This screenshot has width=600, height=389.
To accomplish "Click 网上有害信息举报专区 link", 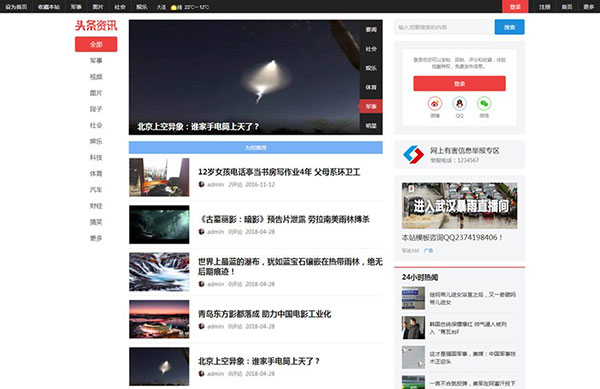I will coord(465,151).
